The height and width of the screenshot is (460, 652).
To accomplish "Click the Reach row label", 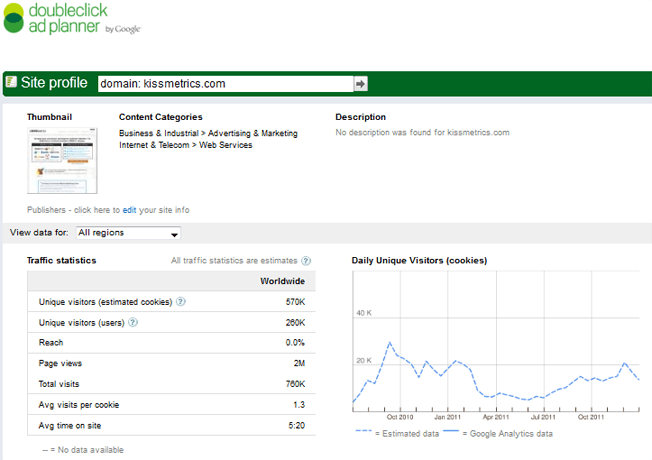I will [51, 343].
